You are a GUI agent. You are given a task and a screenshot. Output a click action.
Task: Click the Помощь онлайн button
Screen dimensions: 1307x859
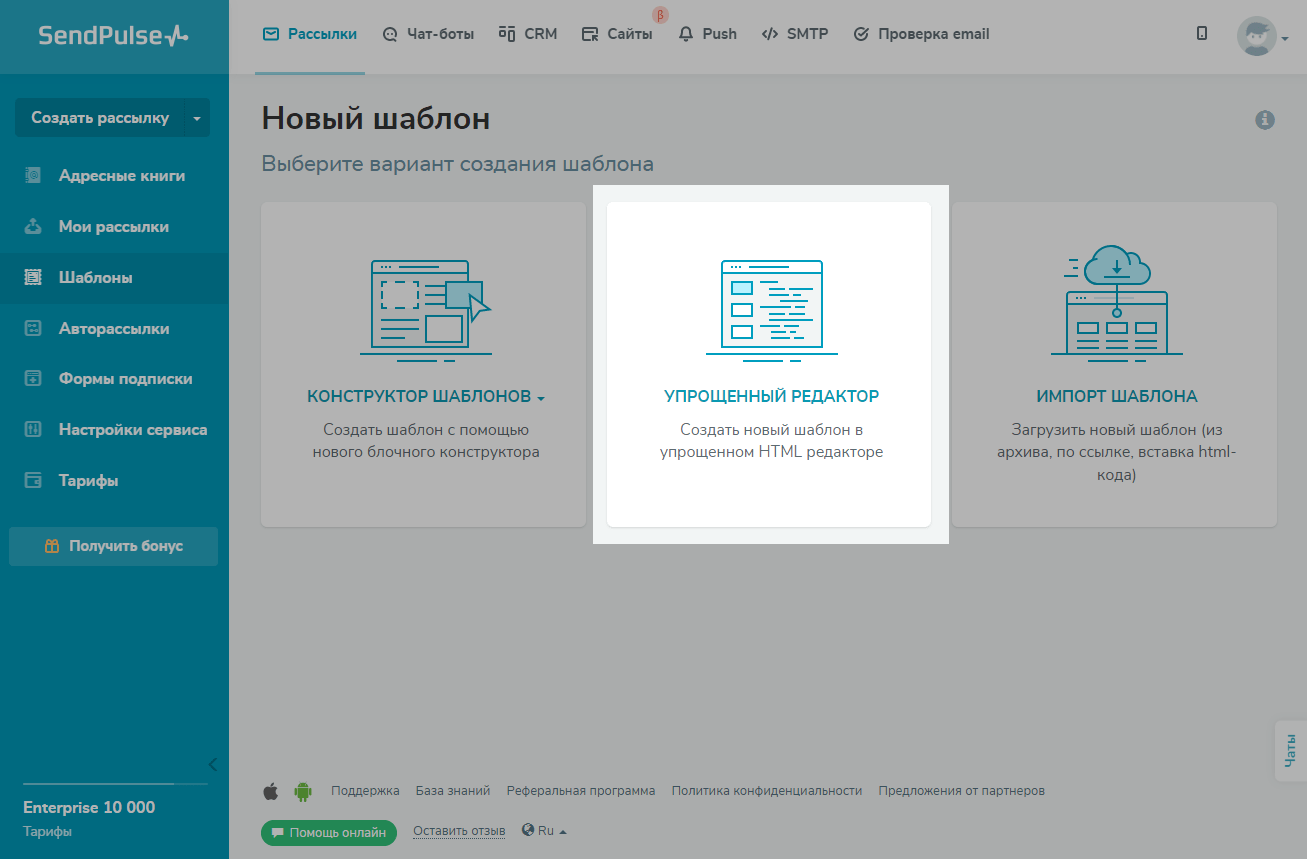(x=328, y=833)
